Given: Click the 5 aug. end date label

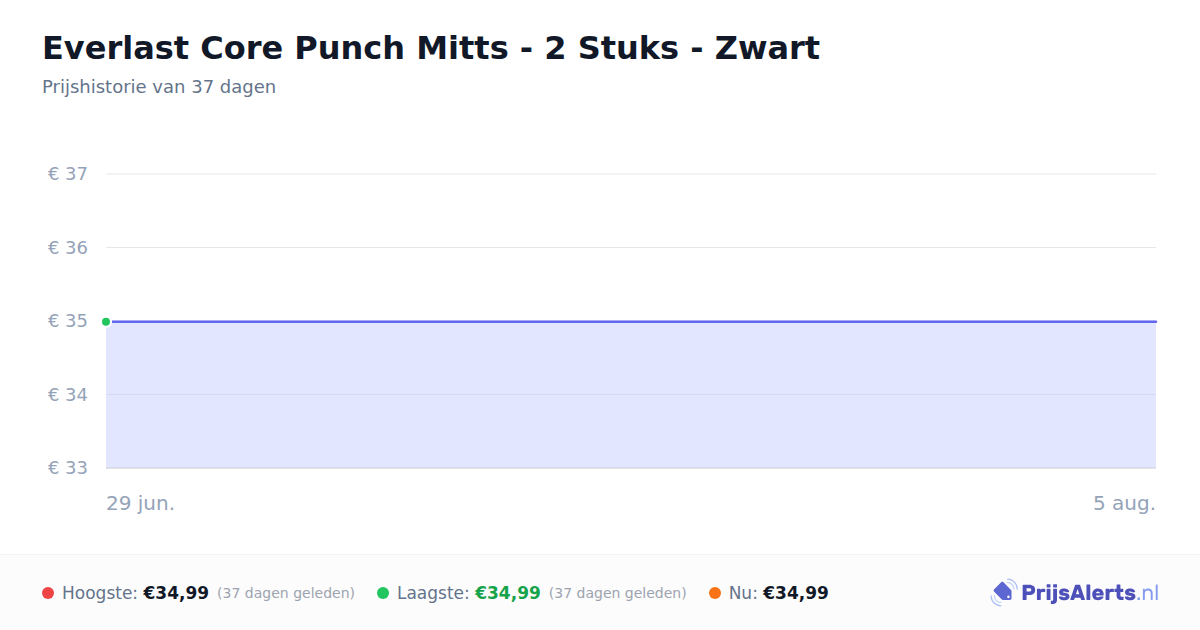Looking at the screenshot, I should point(1124,503).
